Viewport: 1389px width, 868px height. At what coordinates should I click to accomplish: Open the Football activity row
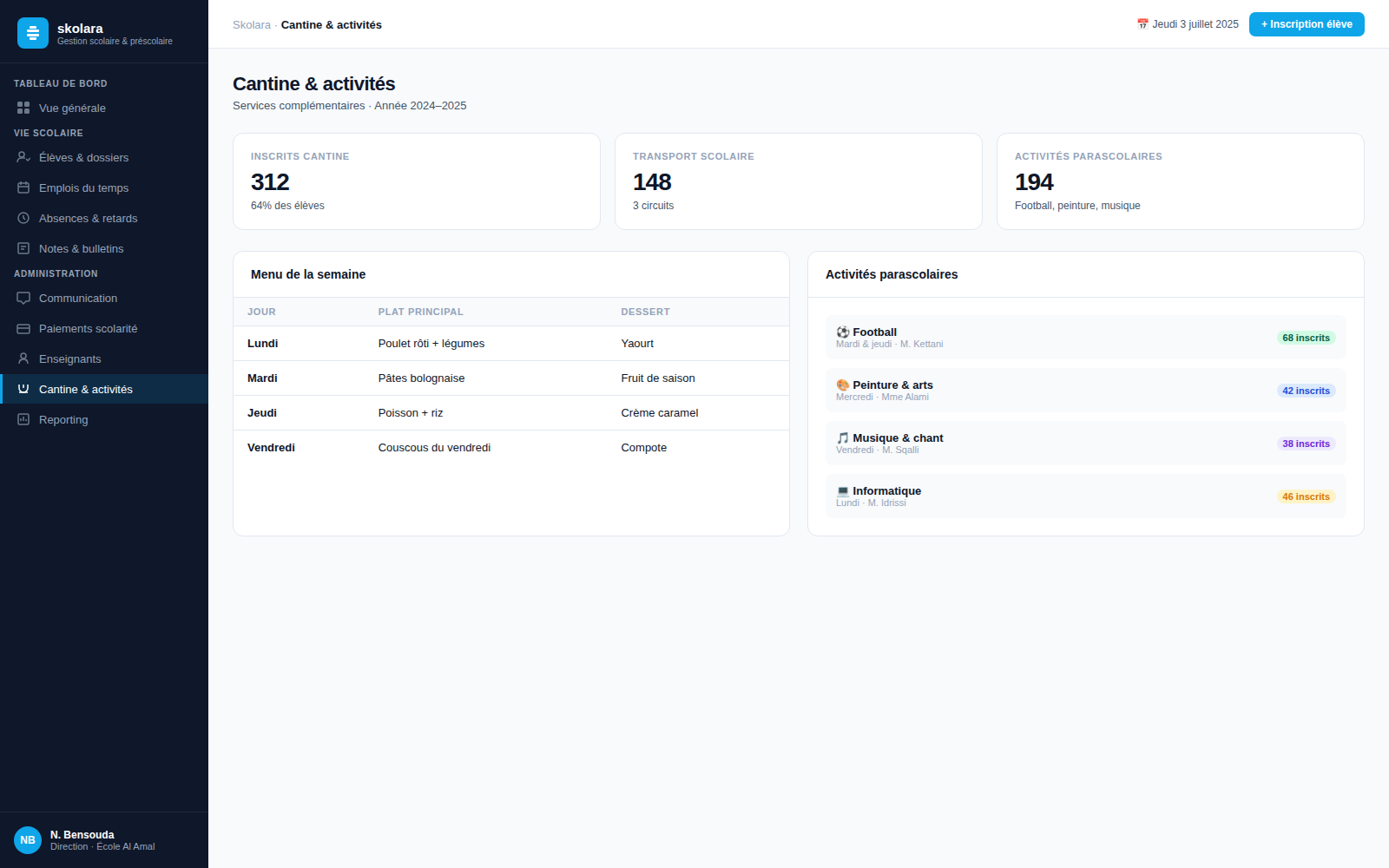[1086, 338]
